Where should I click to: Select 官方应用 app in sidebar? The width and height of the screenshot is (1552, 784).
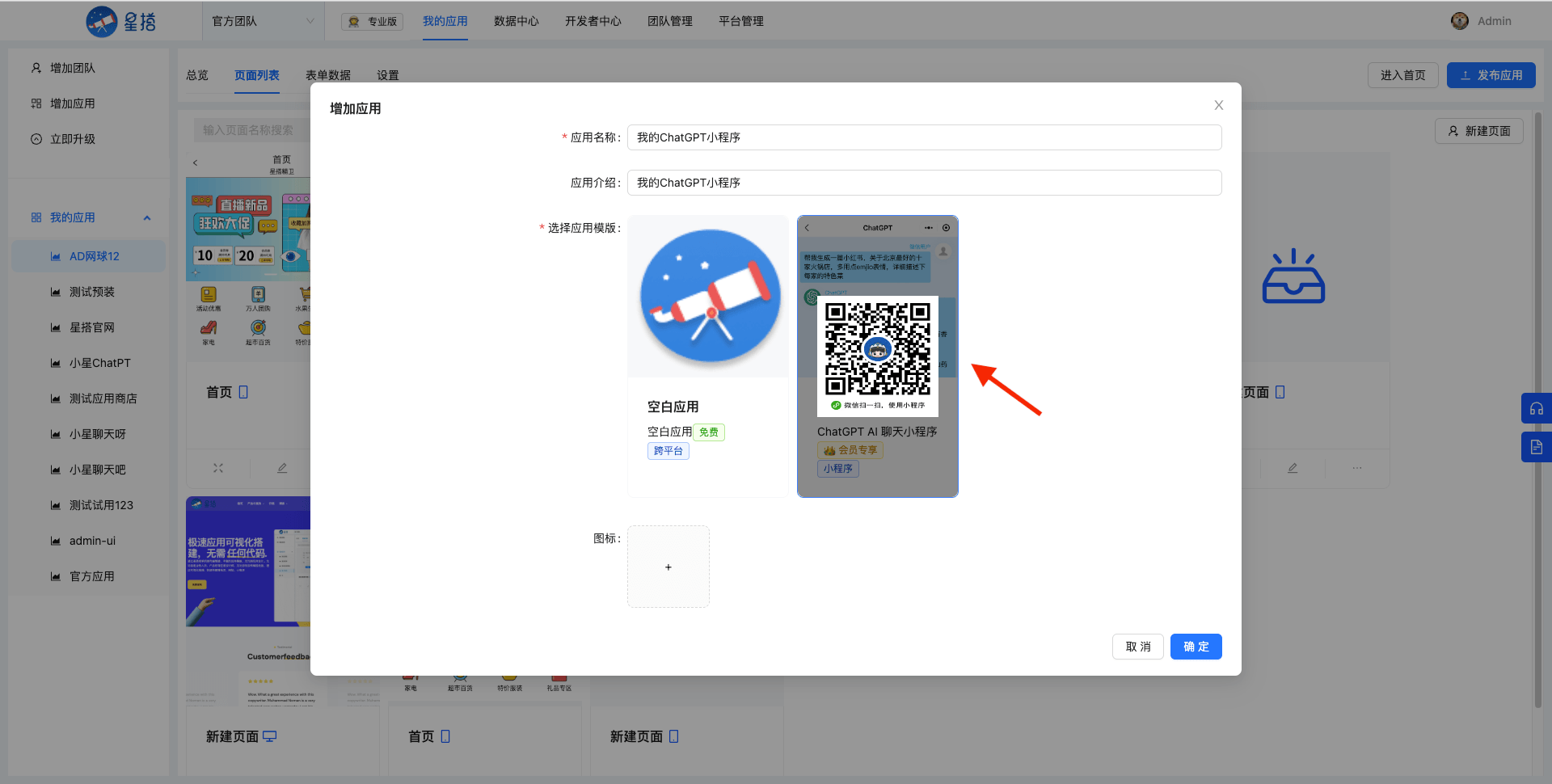point(89,576)
